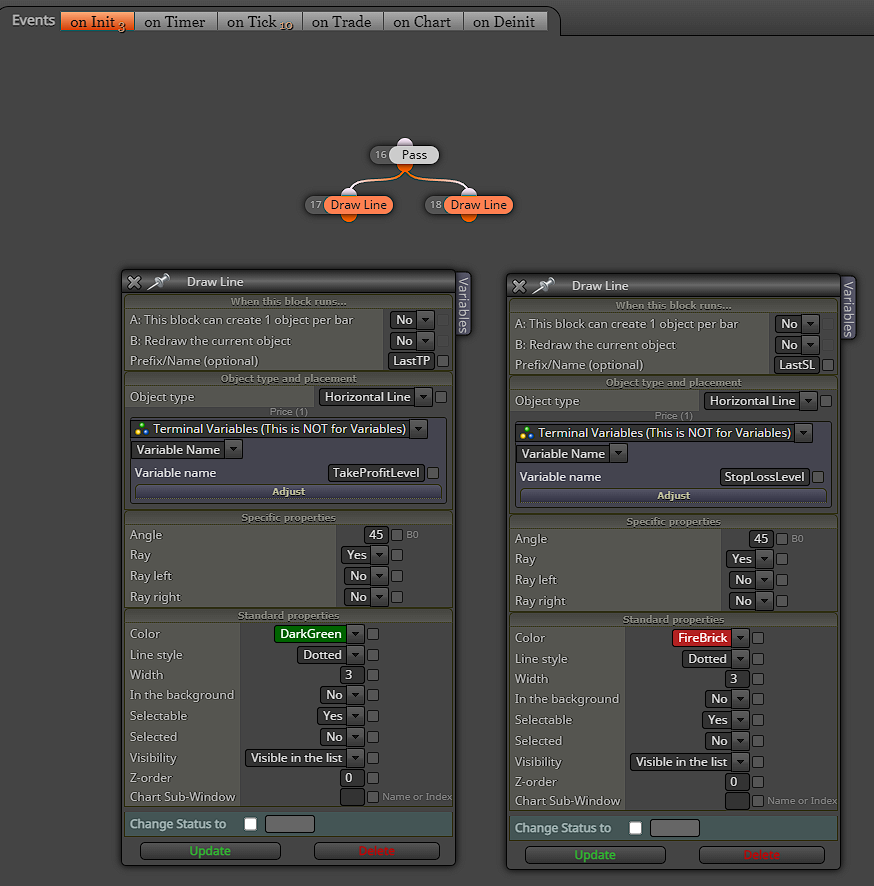Open the FireBrick color picker
874x886 pixels.
(710, 638)
